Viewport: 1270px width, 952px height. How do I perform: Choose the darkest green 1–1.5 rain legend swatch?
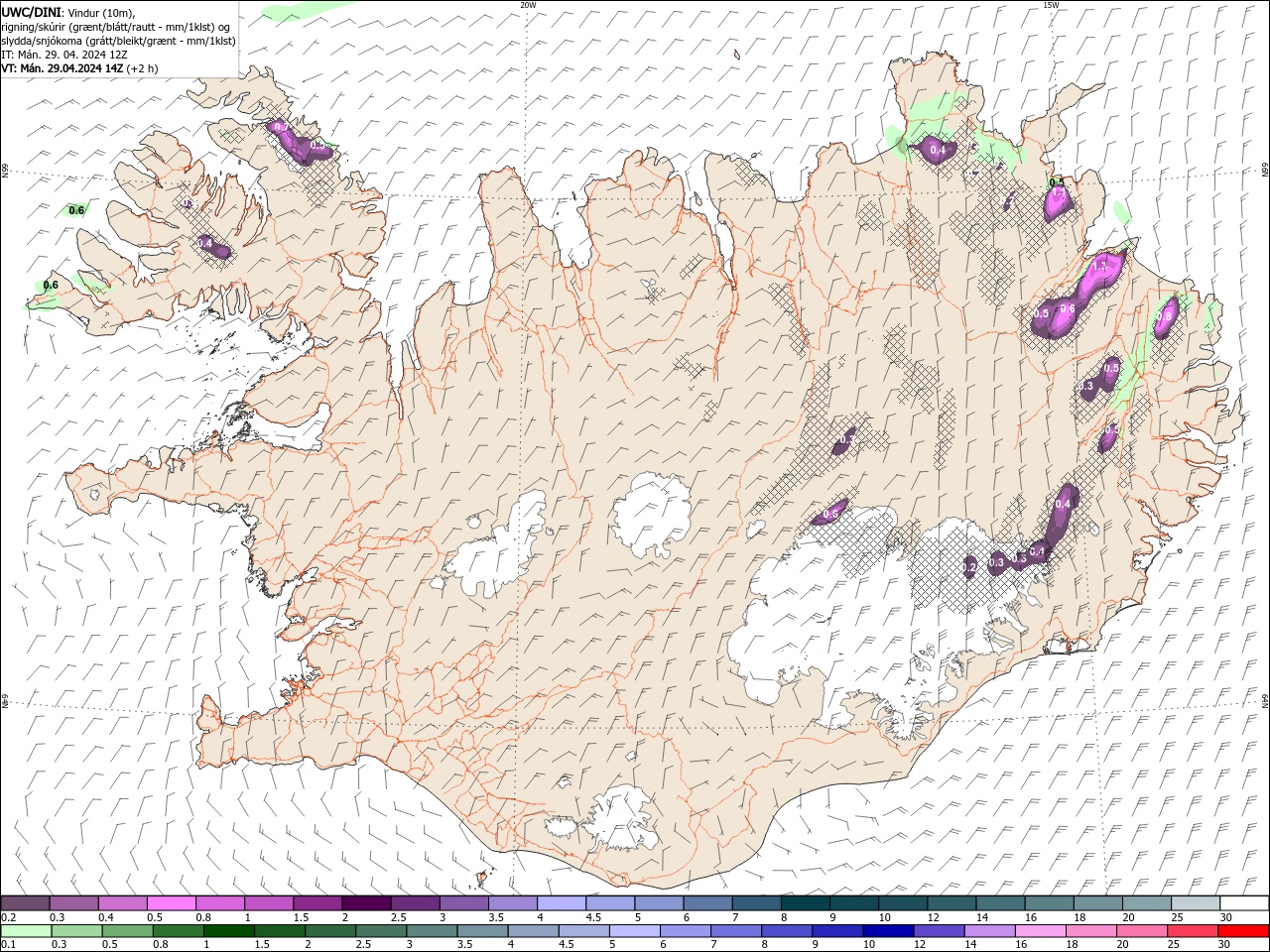coord(229,931)
